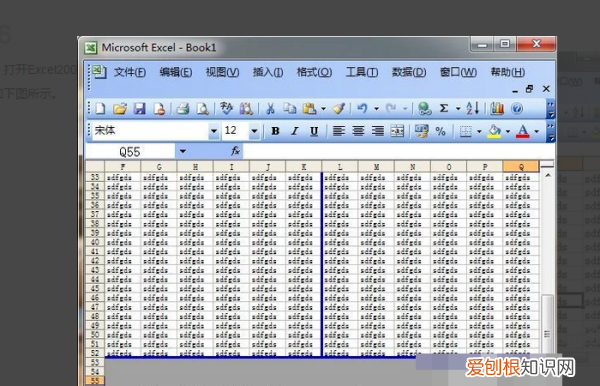
Task: Click the formula bar input area
Action: point(398,151)
